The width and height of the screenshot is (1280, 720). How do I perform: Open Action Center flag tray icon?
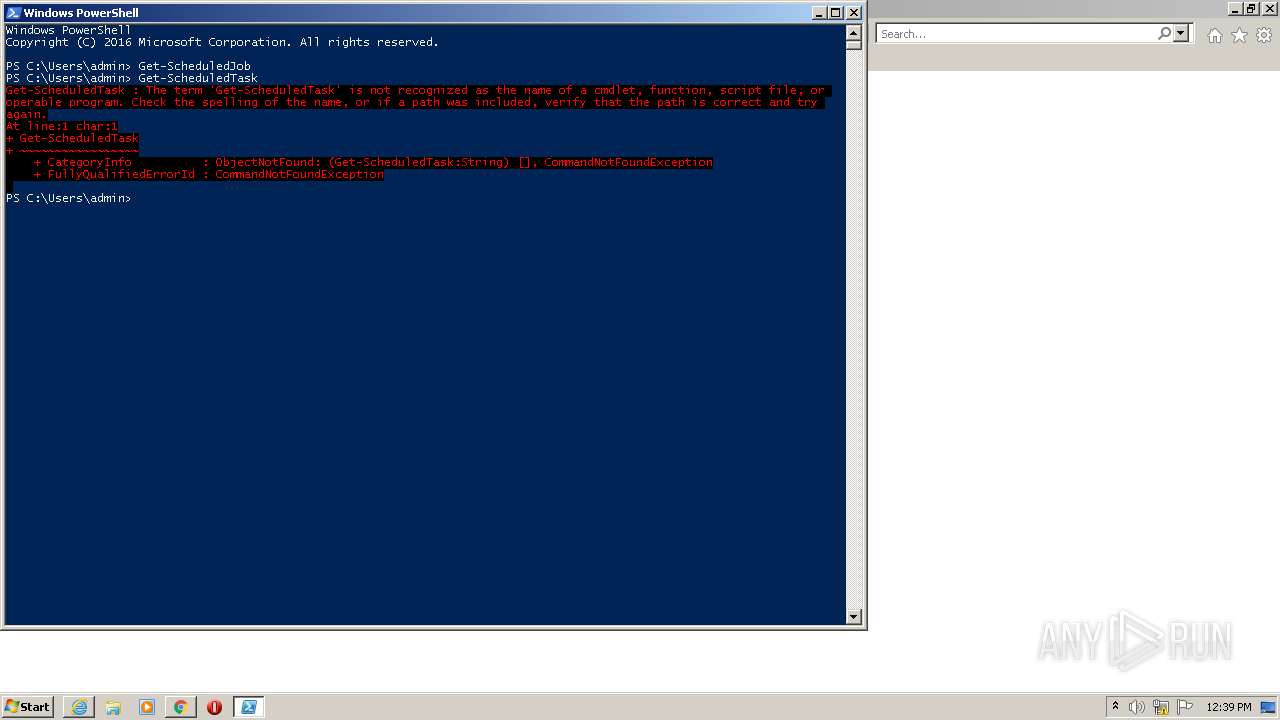[1185, 707]
